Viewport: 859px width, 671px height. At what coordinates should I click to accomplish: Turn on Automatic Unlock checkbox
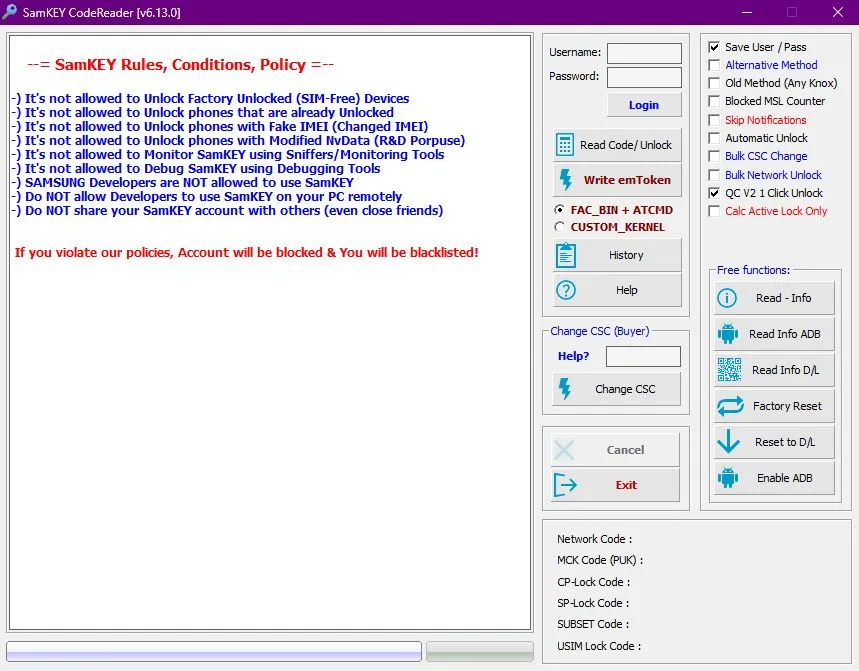(x=714, y=138)
